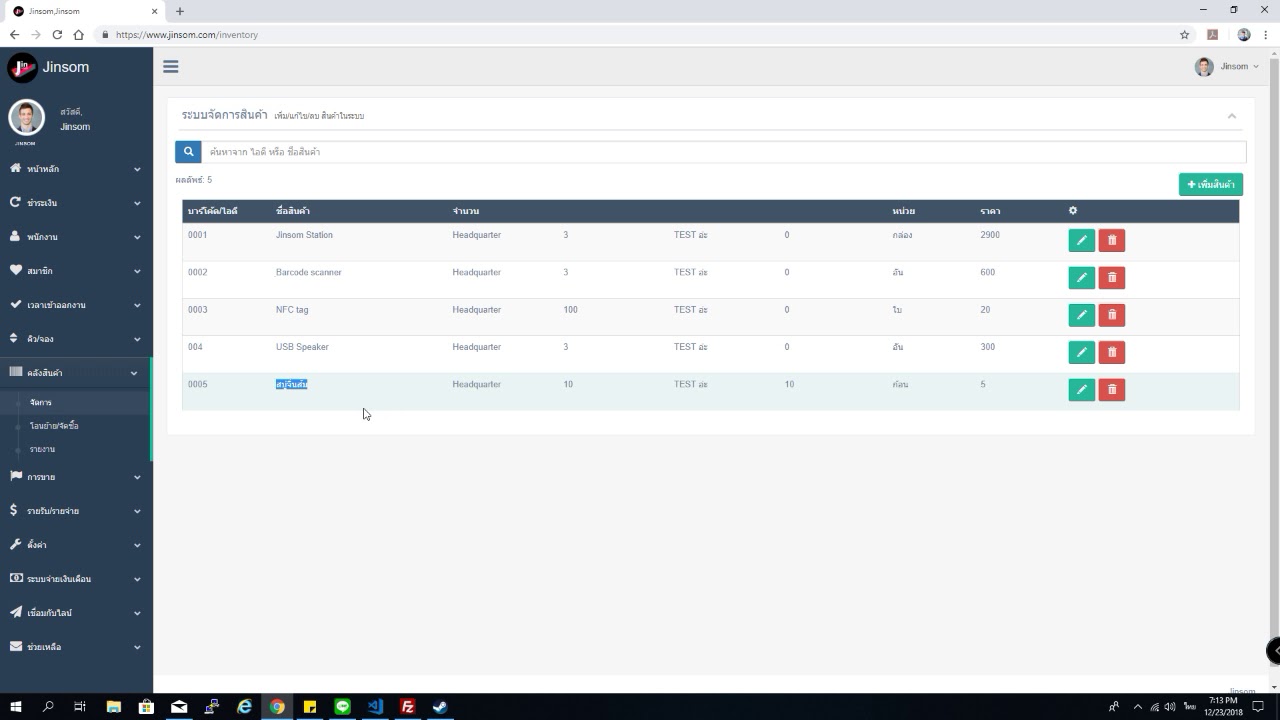This screenshot has width=1280, height=720.
Task: Expand the dollar-sign income/expense menu chevron
Action: (137, 511)
